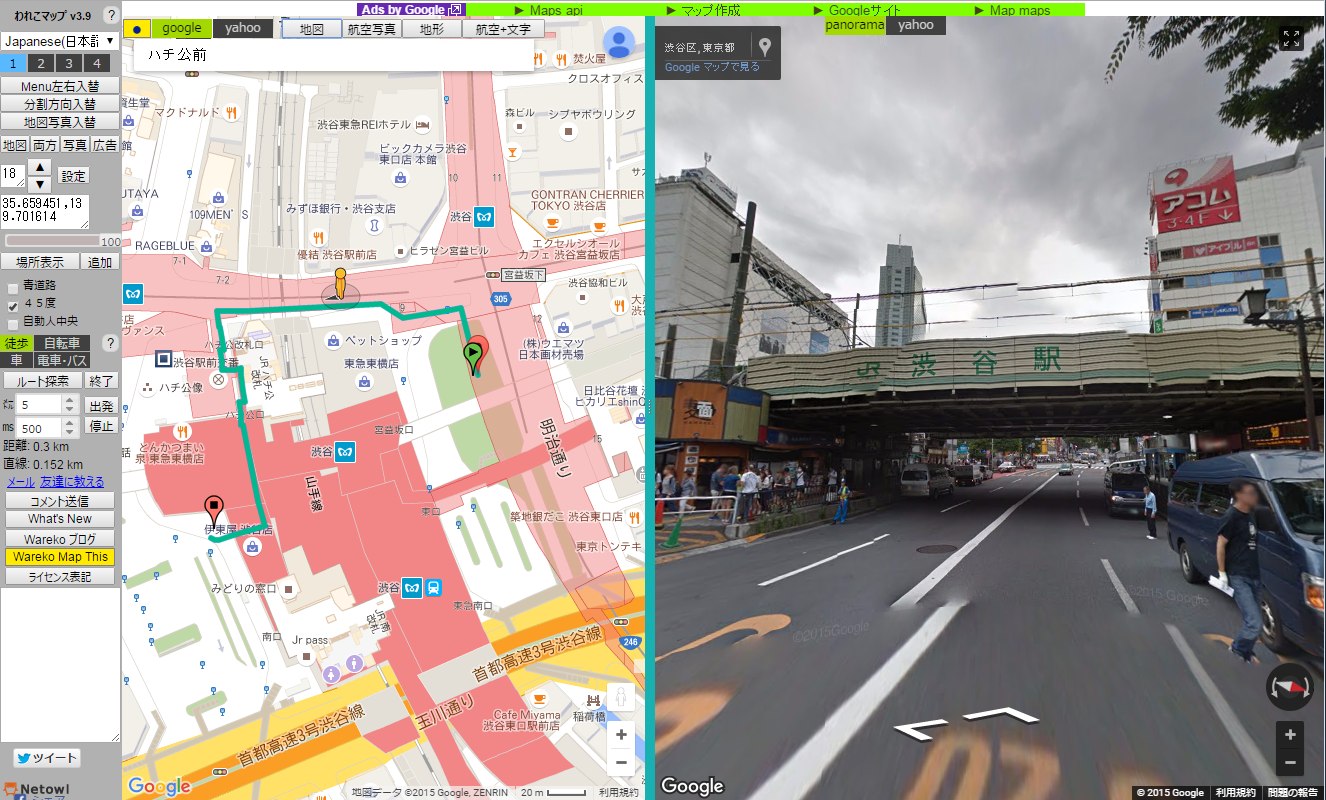Viewport: 1326px width, 800px height.
Task: Click the map Pegman Street View control
Action: [x=621, y=697]
